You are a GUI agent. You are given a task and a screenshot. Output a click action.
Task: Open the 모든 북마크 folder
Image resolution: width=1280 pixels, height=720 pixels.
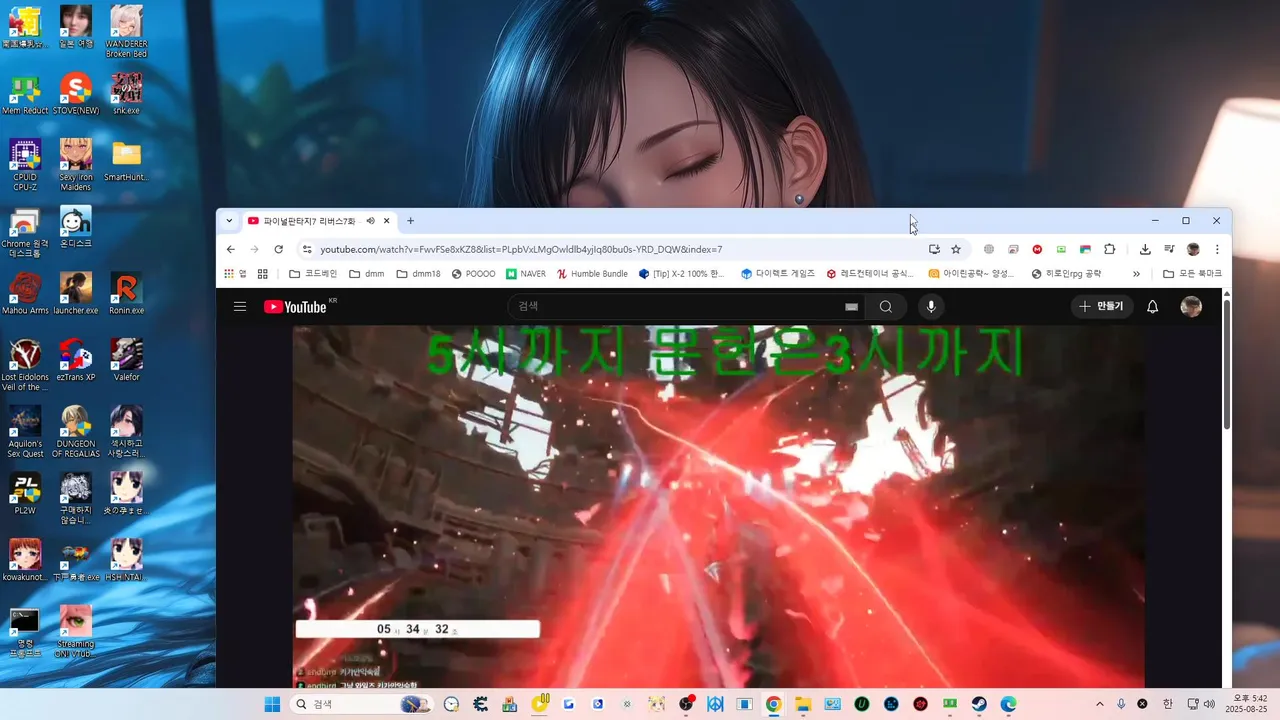[x=1192, y=273]
